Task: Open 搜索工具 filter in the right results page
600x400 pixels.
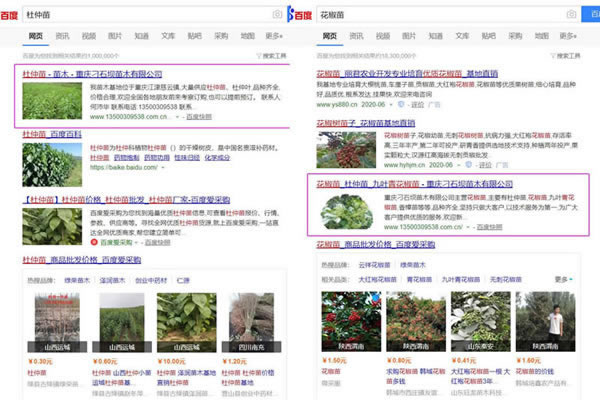Action: pos(569,56)
